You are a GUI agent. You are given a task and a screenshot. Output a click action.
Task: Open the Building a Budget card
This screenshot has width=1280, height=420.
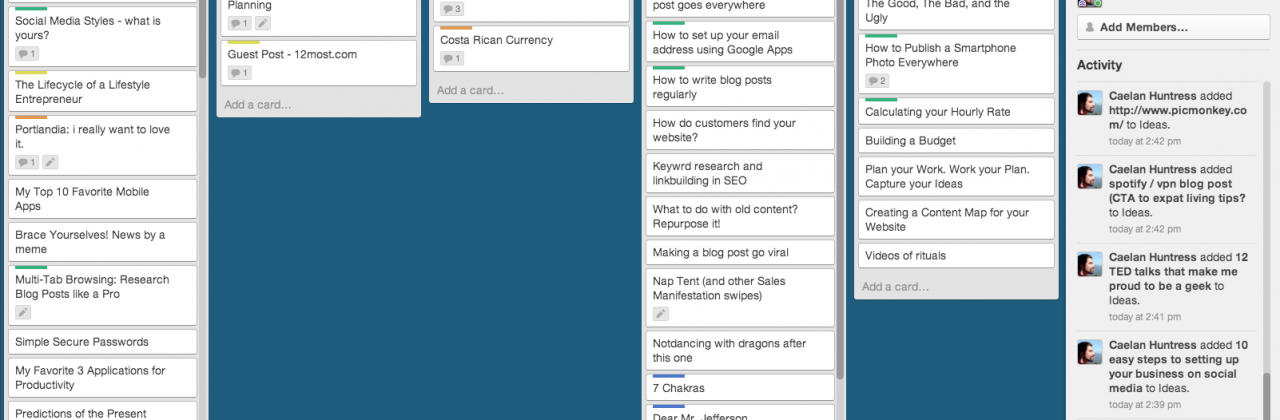pyautogui.click(x=956, y=141)
